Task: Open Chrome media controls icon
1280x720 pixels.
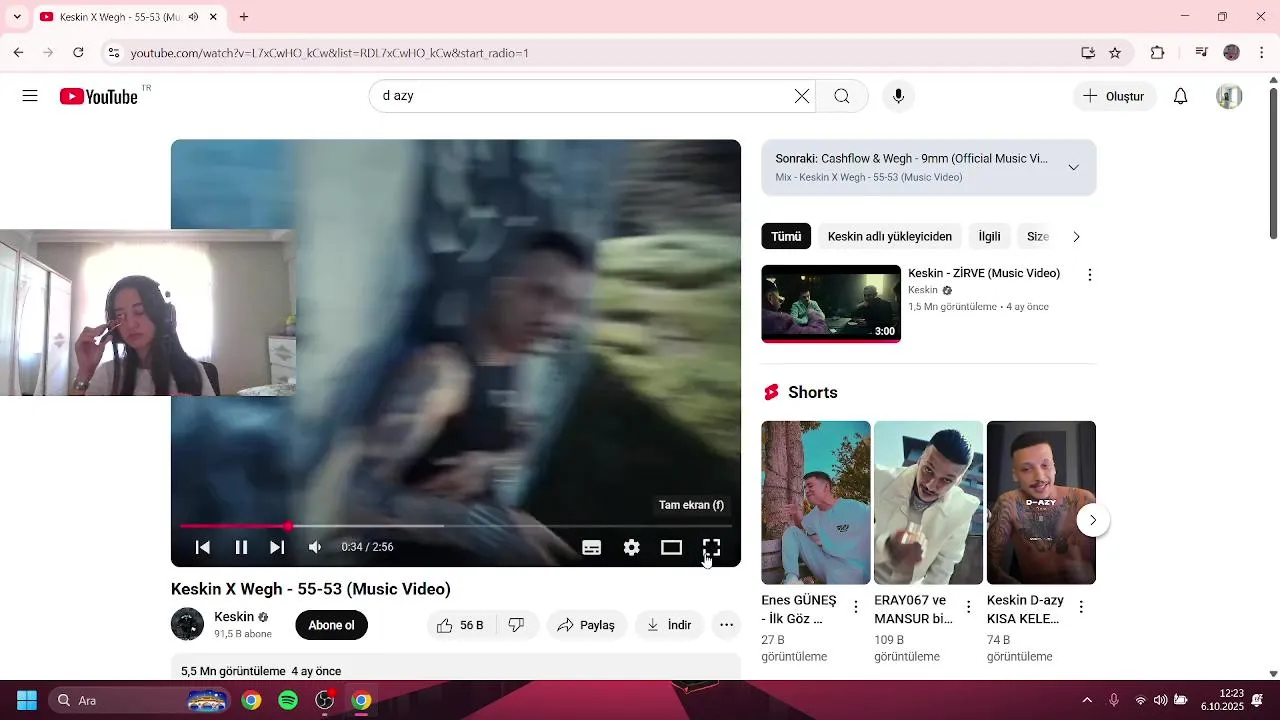Action: pos(1202,52)
